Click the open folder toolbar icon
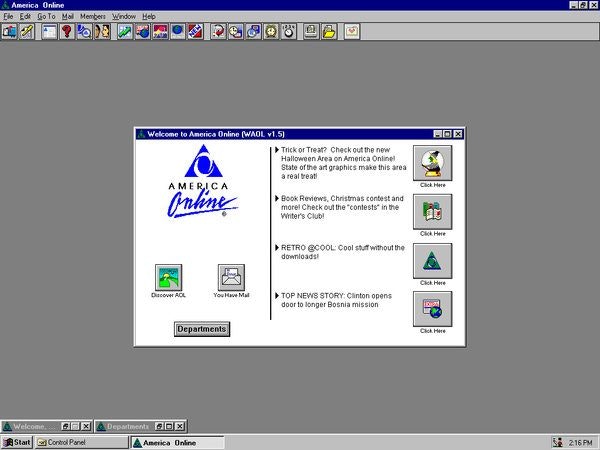 [328, 31]
